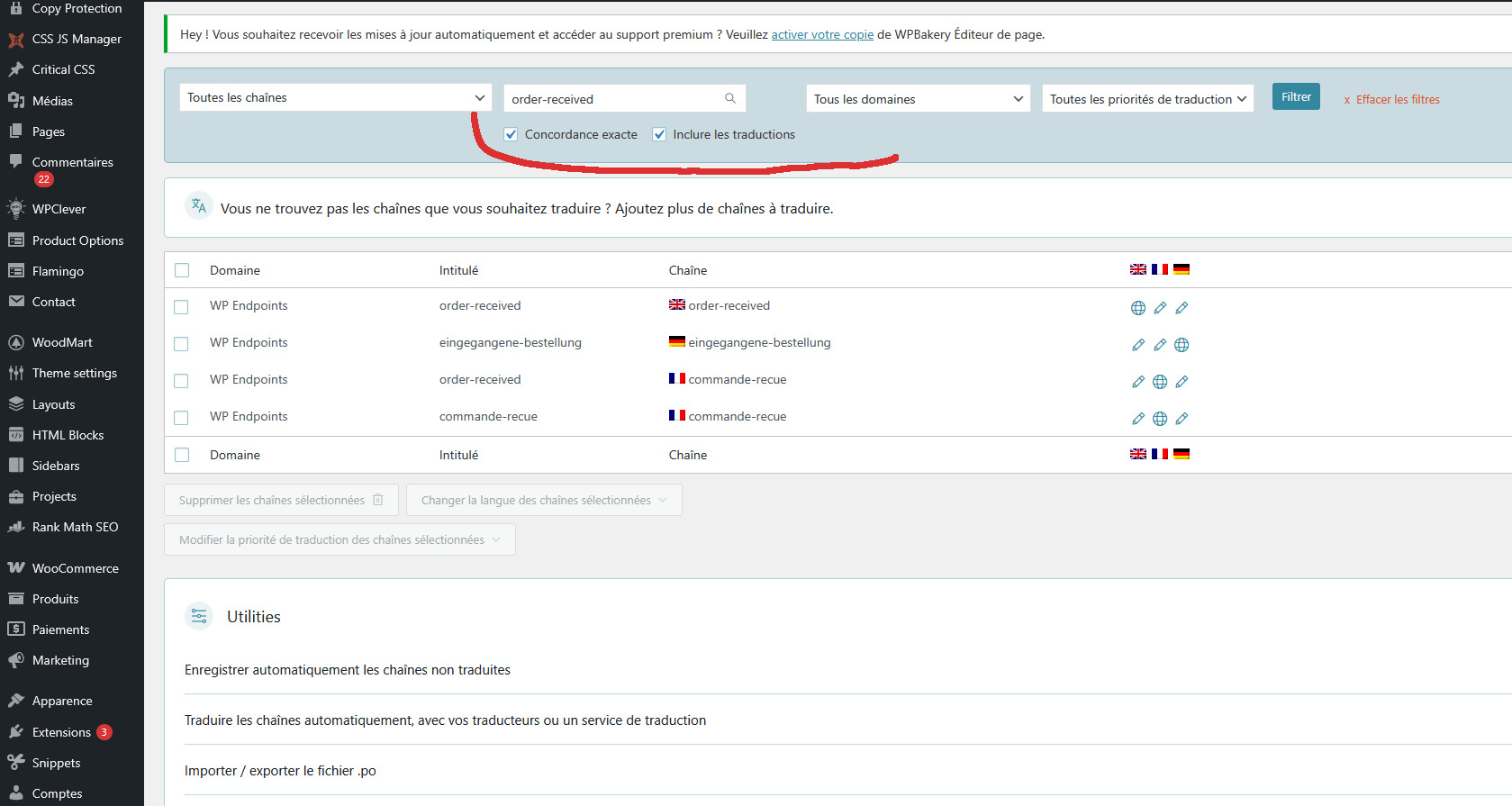Click the search magnifier icon in string field

pyautogui.click(x=730, y=98)
